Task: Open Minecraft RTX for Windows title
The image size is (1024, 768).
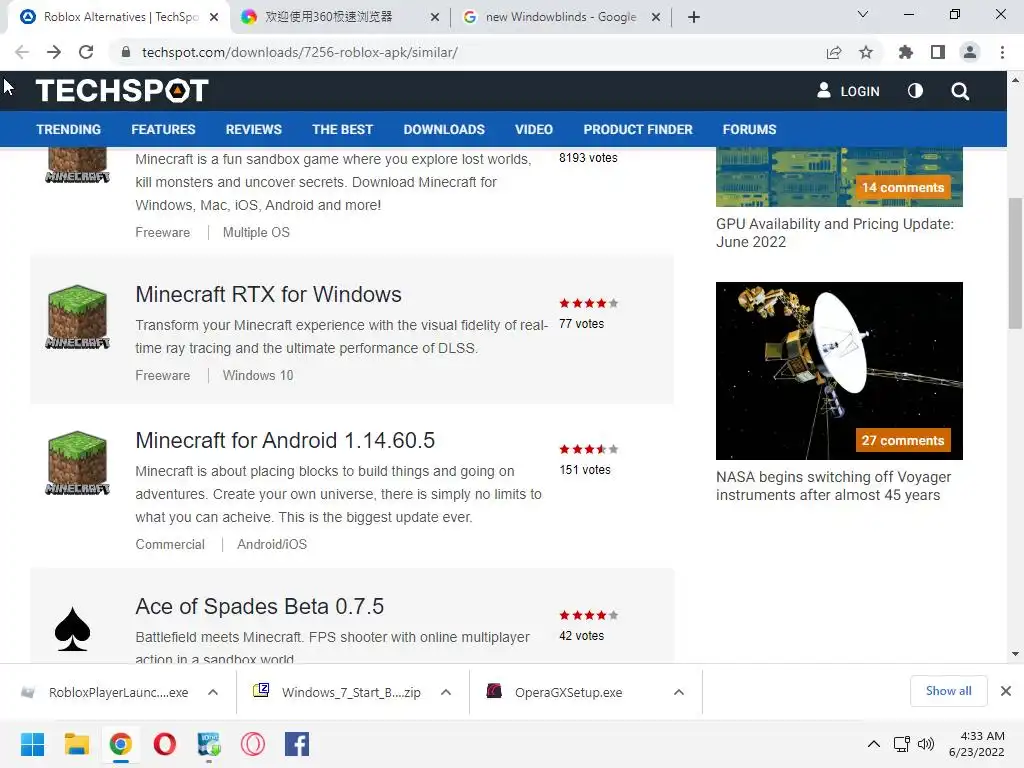Action: (x=268, y=295)
